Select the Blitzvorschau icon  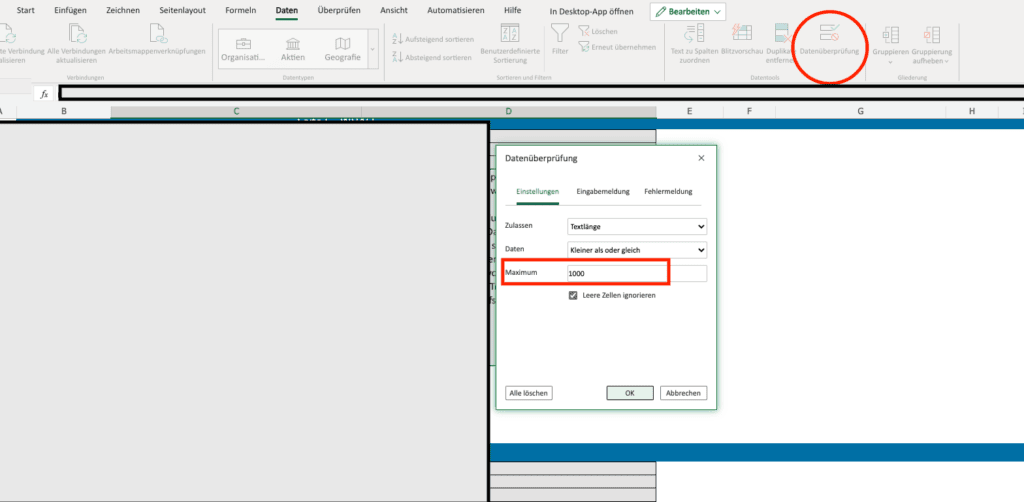741,37
